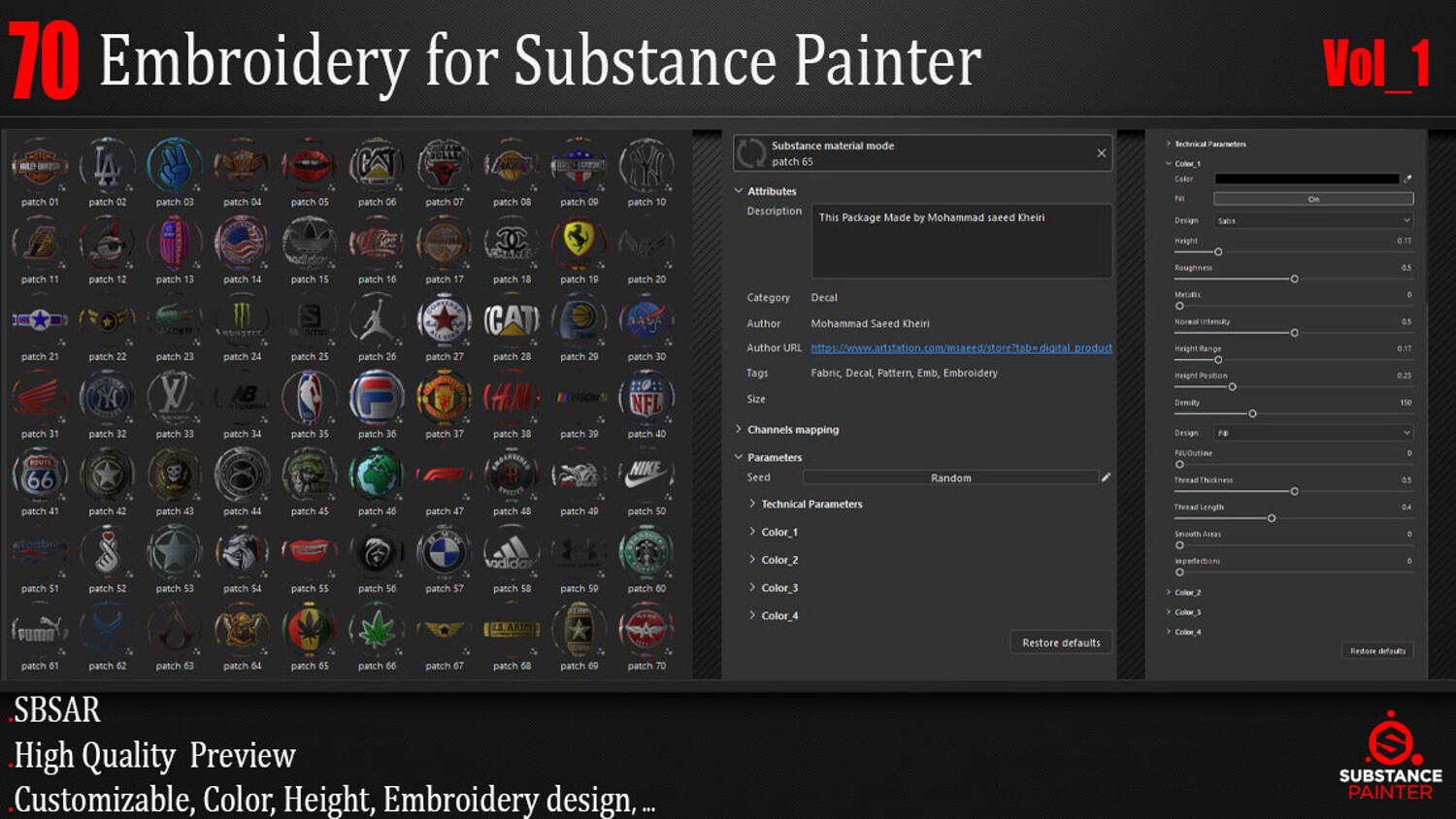
Task: Collapse Color_1 group in the slider parameters panel
Action: point(1169,163)
